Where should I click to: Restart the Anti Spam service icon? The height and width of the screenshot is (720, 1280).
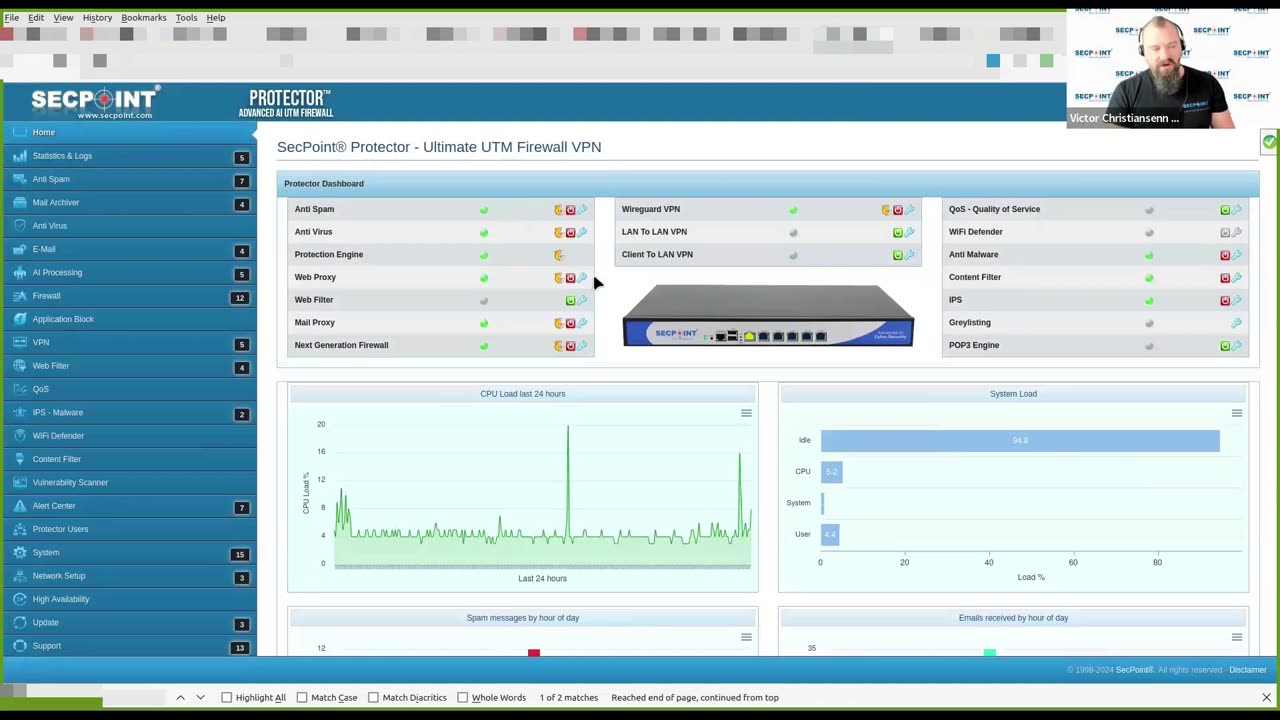[x=559, y=210]
